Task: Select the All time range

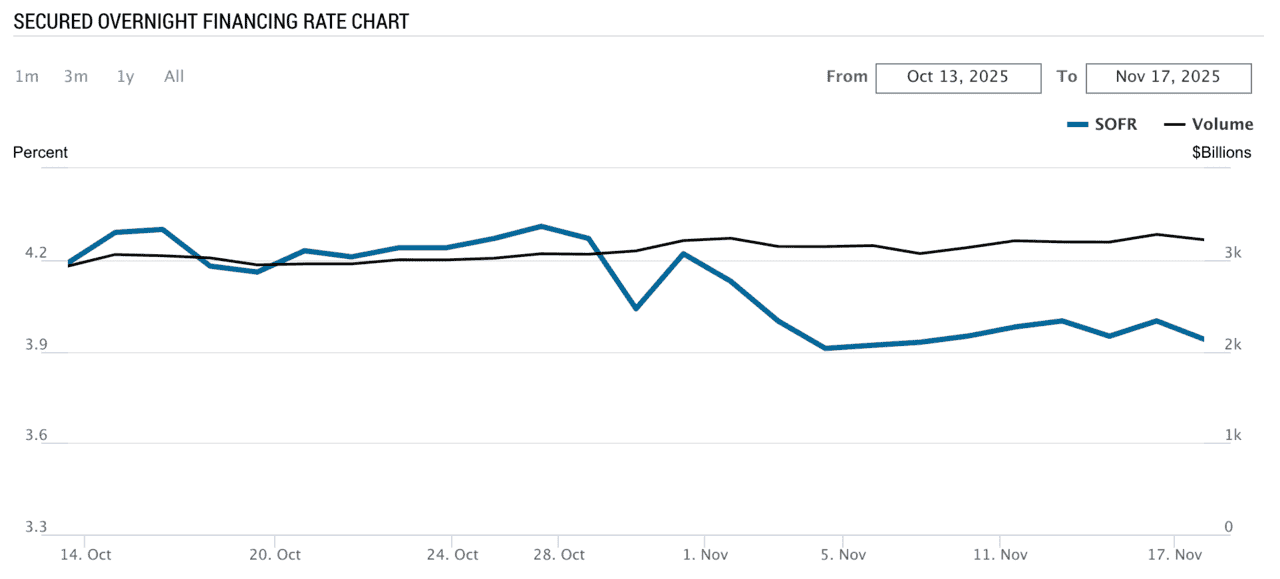Action: click(x=173, y=76)
